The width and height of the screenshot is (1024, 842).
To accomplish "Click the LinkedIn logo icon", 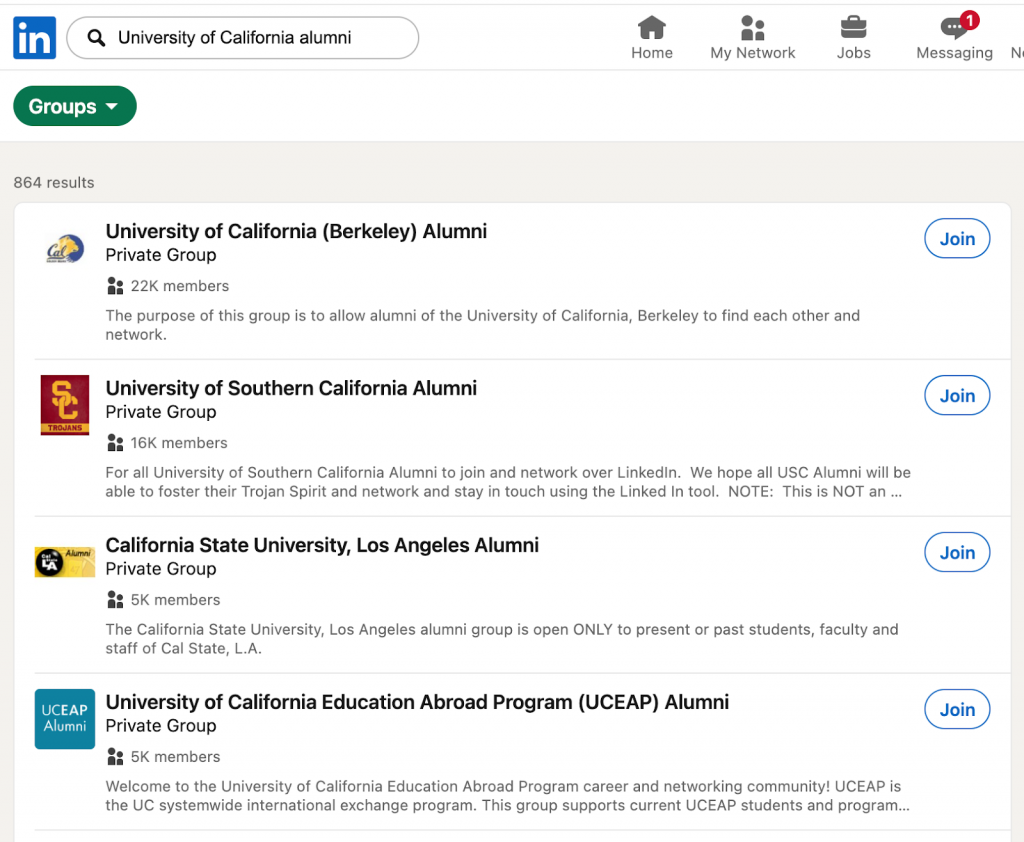I will (x=34, y=37).
